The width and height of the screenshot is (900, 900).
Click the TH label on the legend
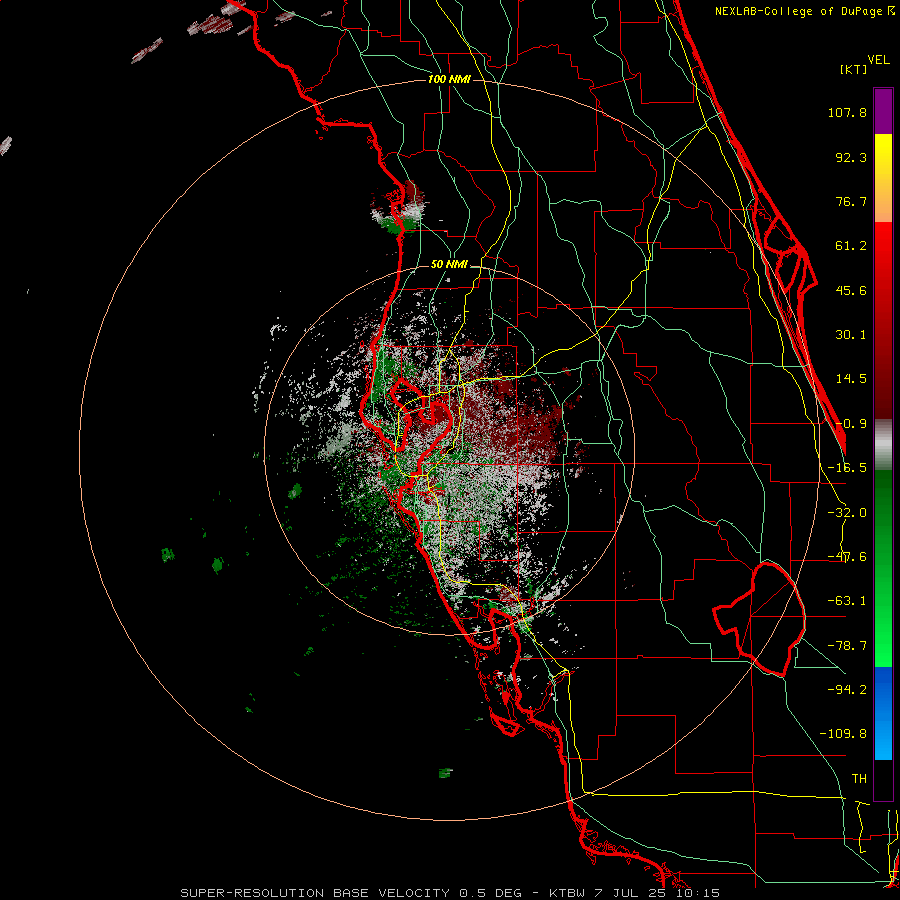point(859,779)
